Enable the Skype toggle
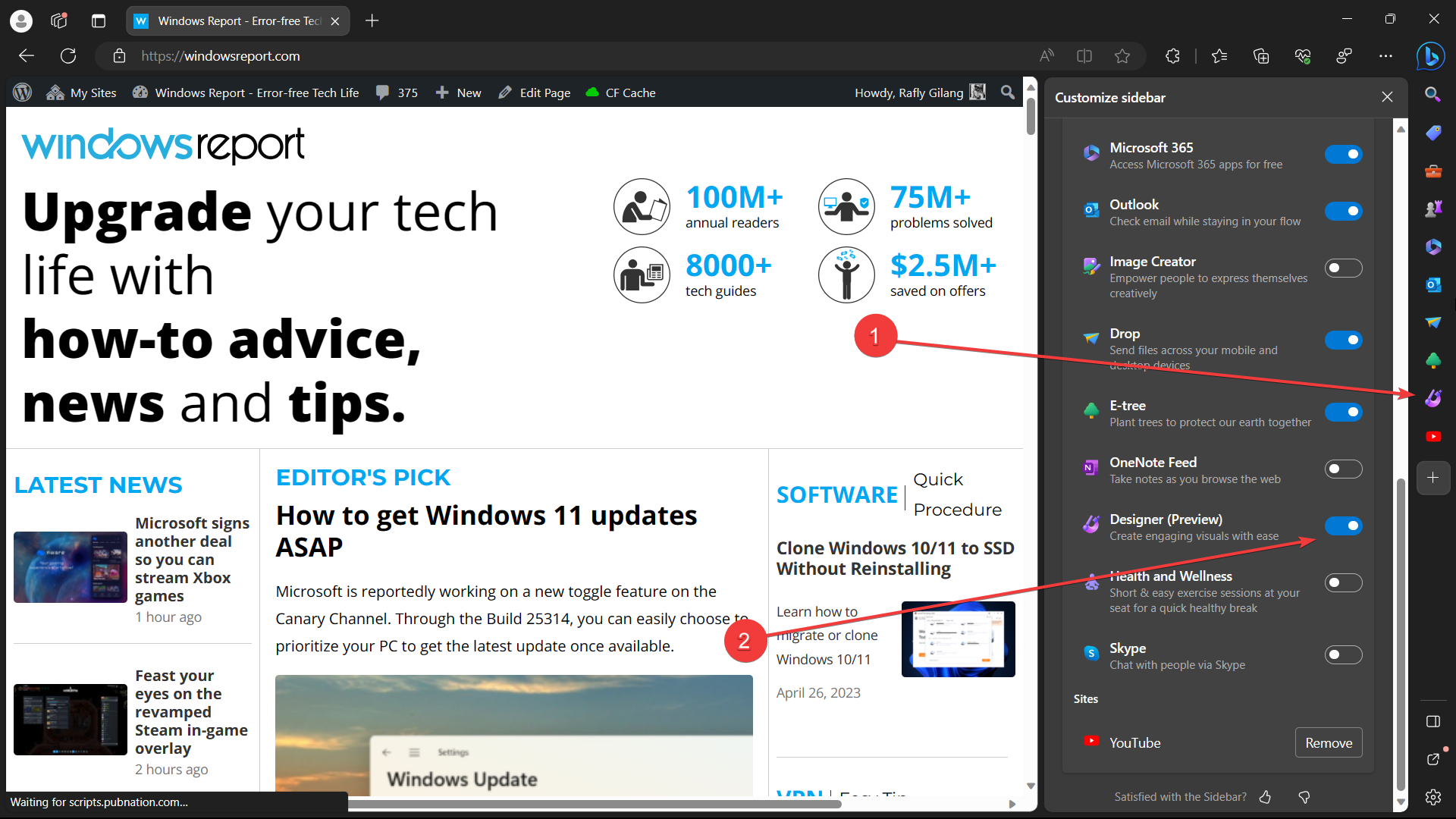This screenshot has height=819, width=1456. coord(1343,654)
